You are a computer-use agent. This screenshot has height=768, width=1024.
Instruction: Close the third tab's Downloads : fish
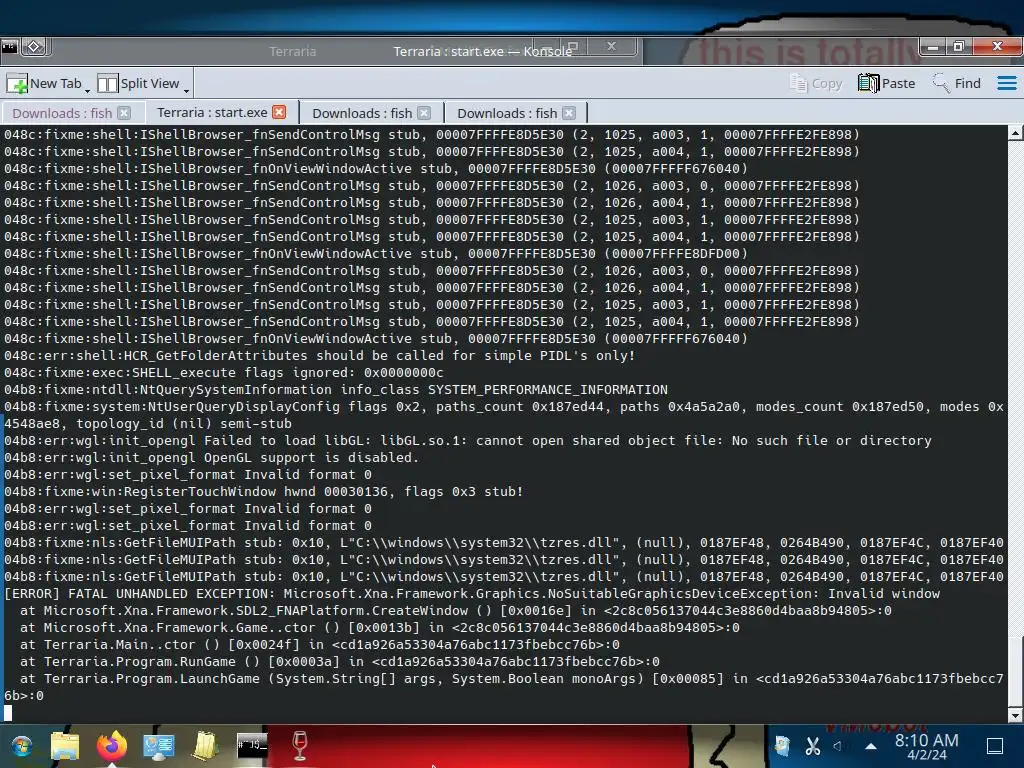tap(424, 113)
